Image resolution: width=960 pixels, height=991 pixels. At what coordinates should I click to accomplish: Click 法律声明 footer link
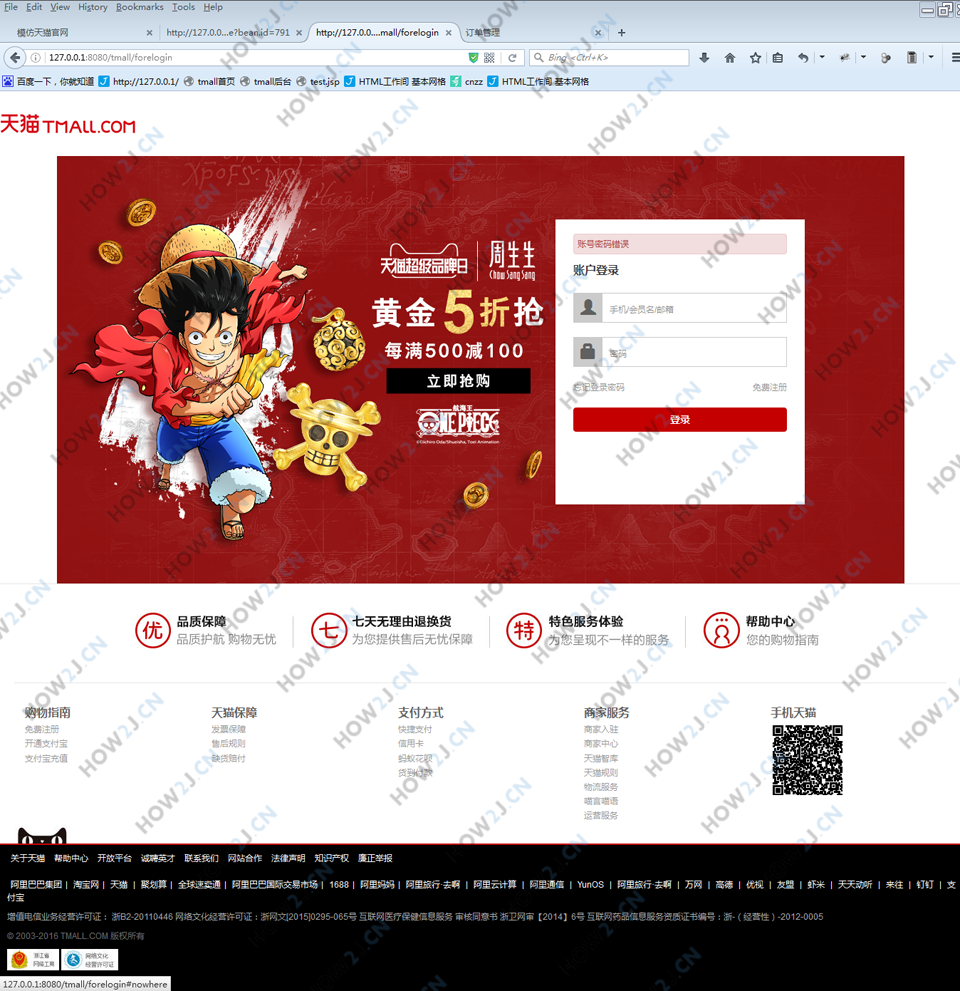tap(288, 858)
